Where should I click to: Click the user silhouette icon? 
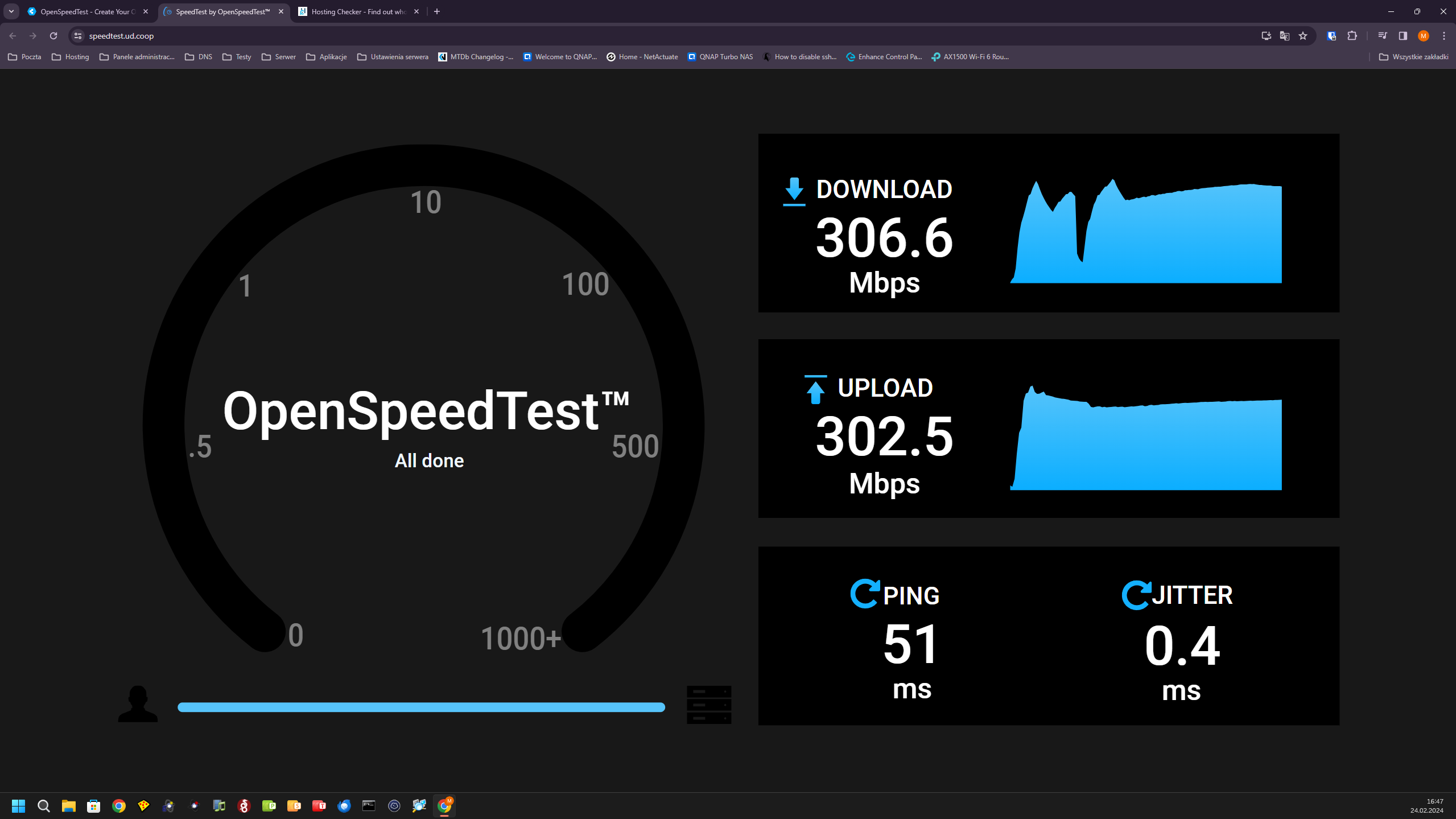[x=138, y=703]
